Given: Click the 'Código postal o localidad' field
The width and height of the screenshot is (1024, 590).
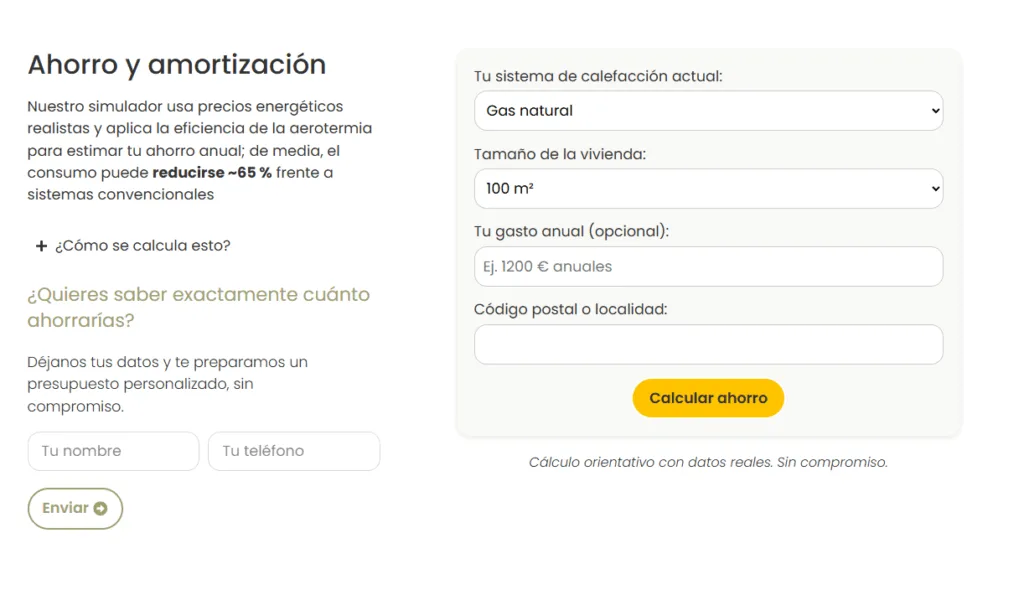Looking at the screenshot, I should 708,344.
